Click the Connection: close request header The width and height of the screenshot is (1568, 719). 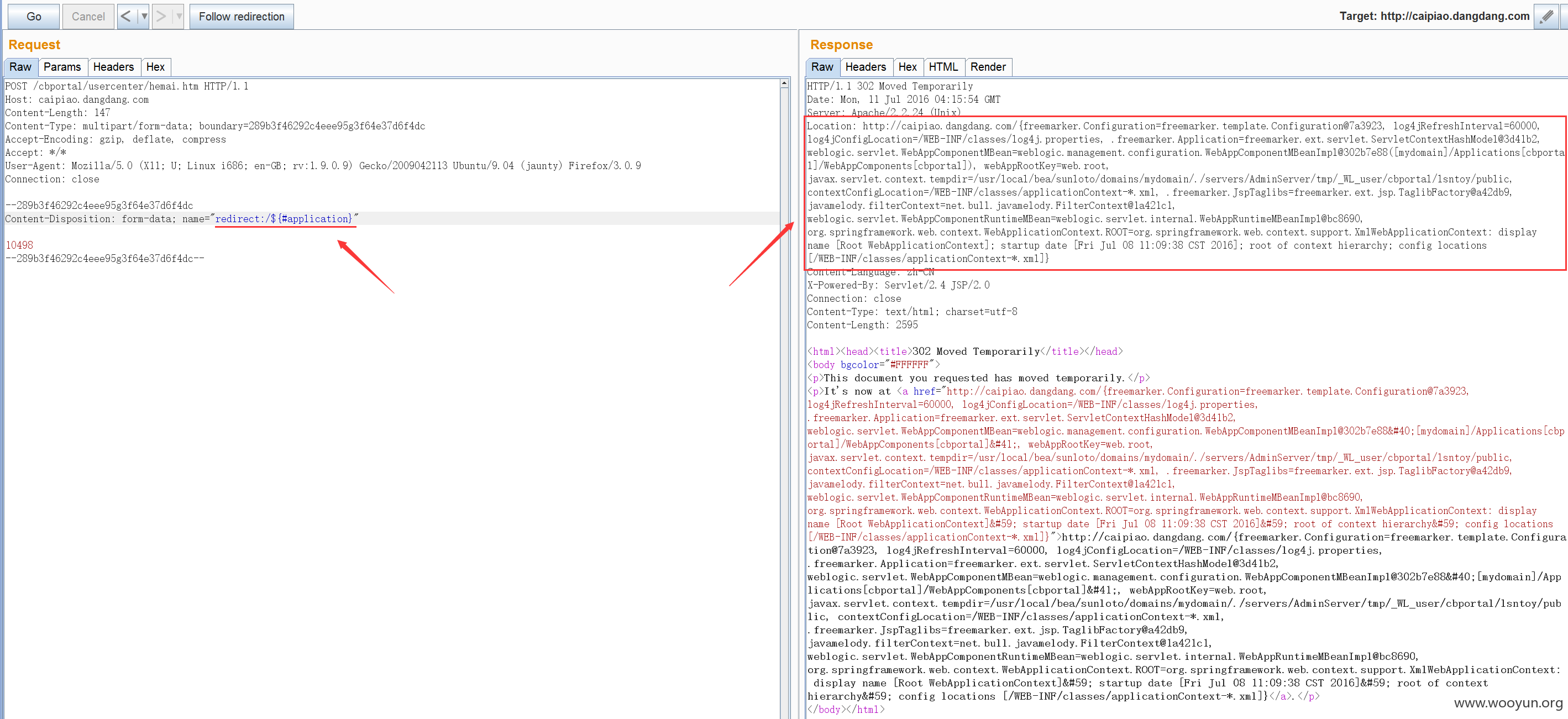[53, 179]
